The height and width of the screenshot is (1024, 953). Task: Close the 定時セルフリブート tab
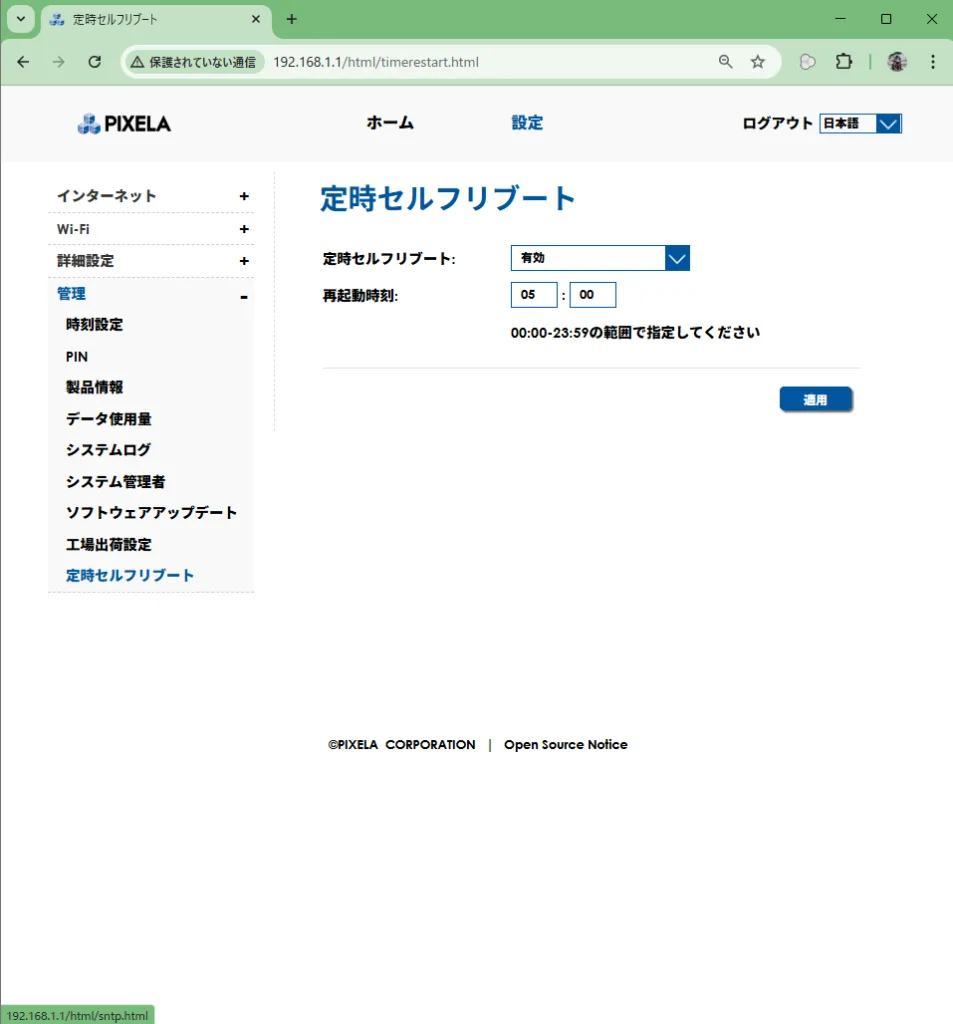point(256,20)
